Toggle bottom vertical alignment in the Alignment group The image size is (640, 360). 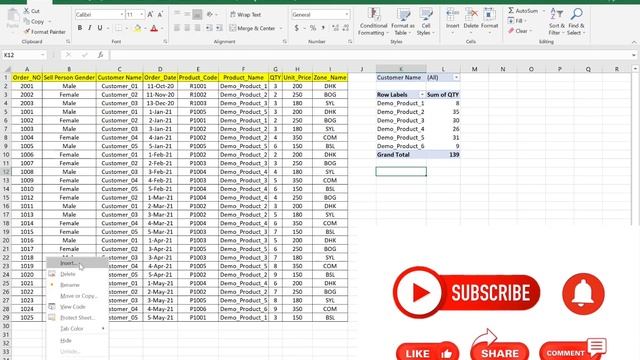click(197, 14)
